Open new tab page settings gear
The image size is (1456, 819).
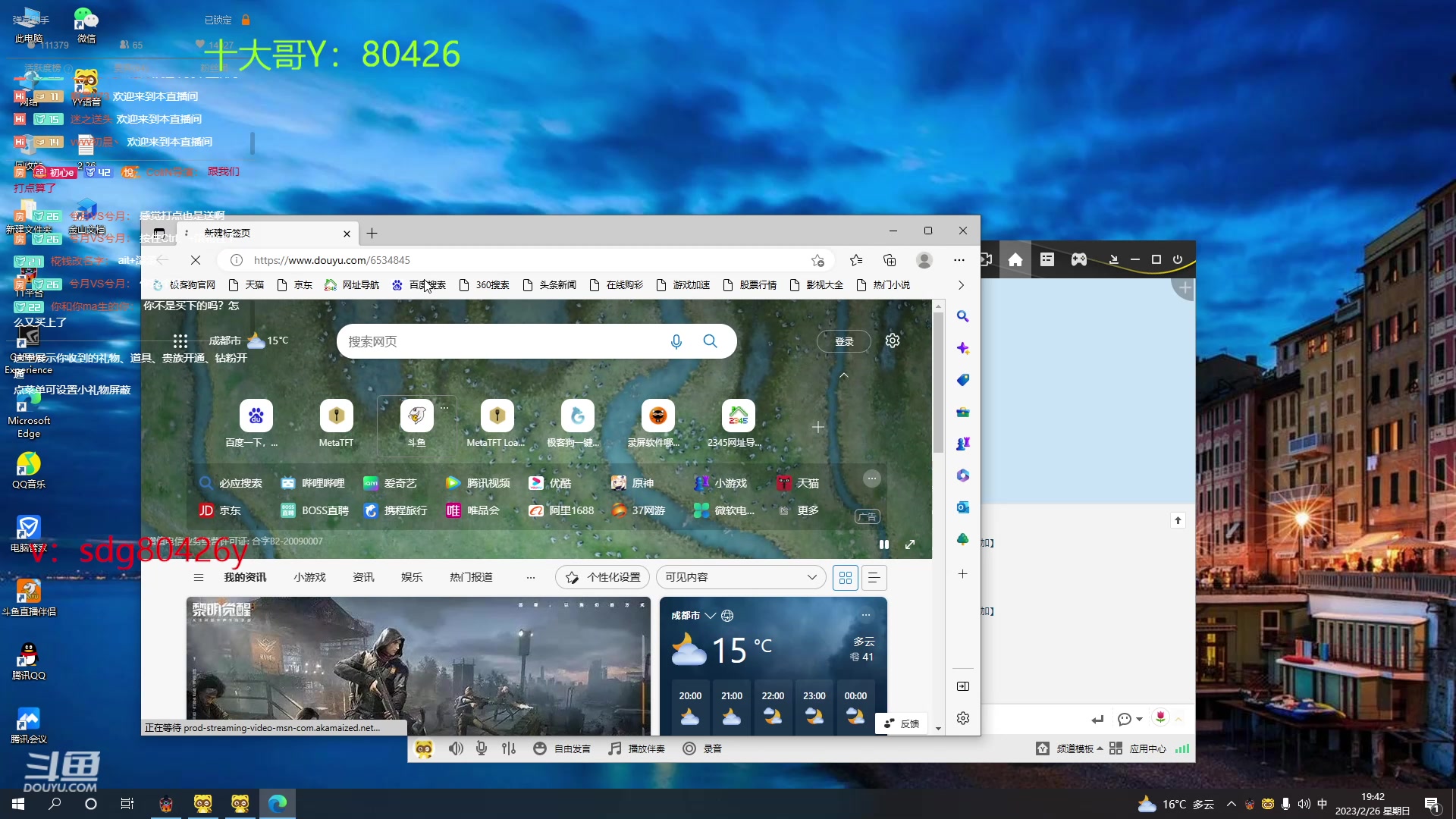pyautogui.click(x=893, y=340)
